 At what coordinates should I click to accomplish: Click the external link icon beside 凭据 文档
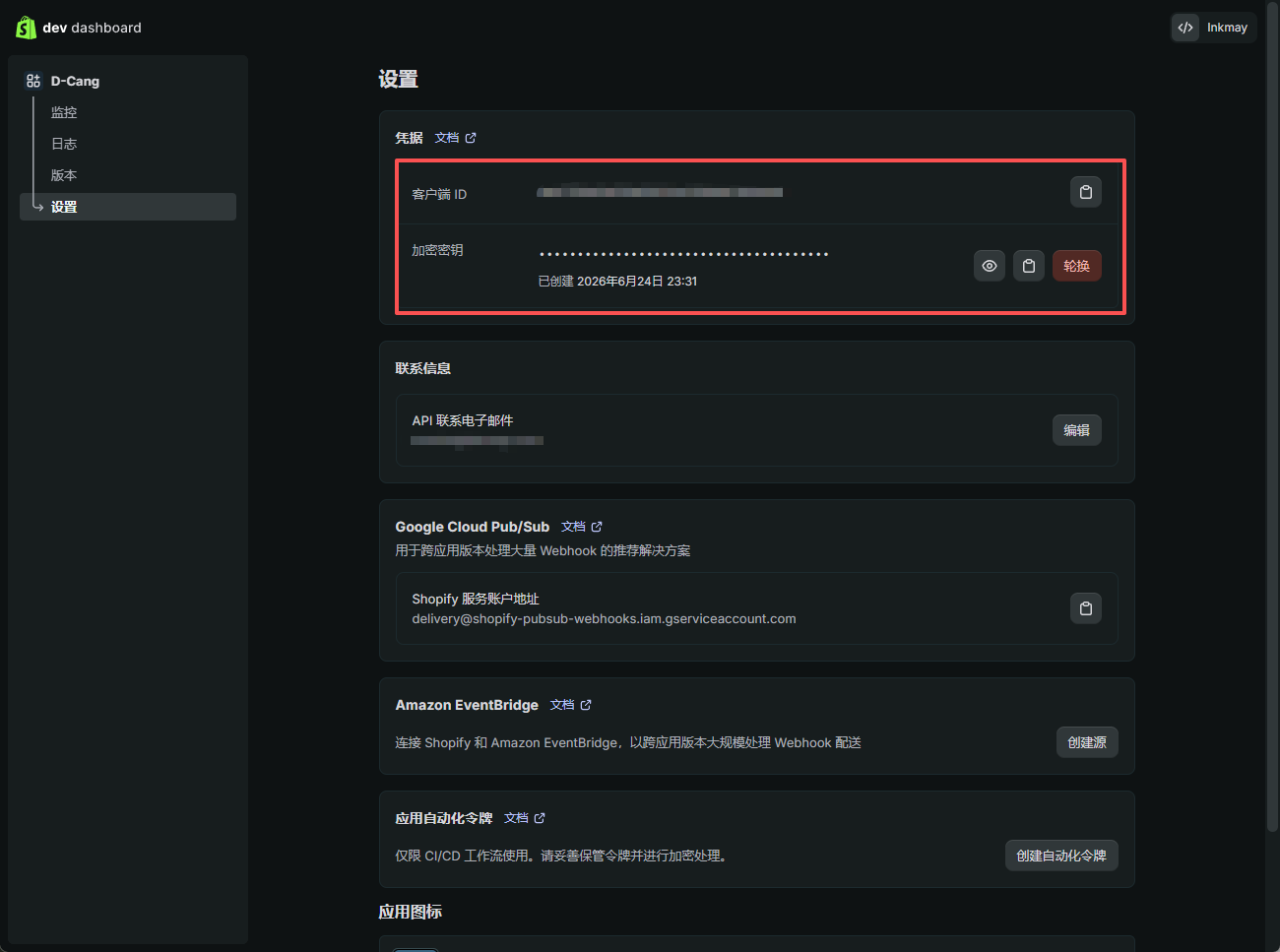[x=471, y=138]
